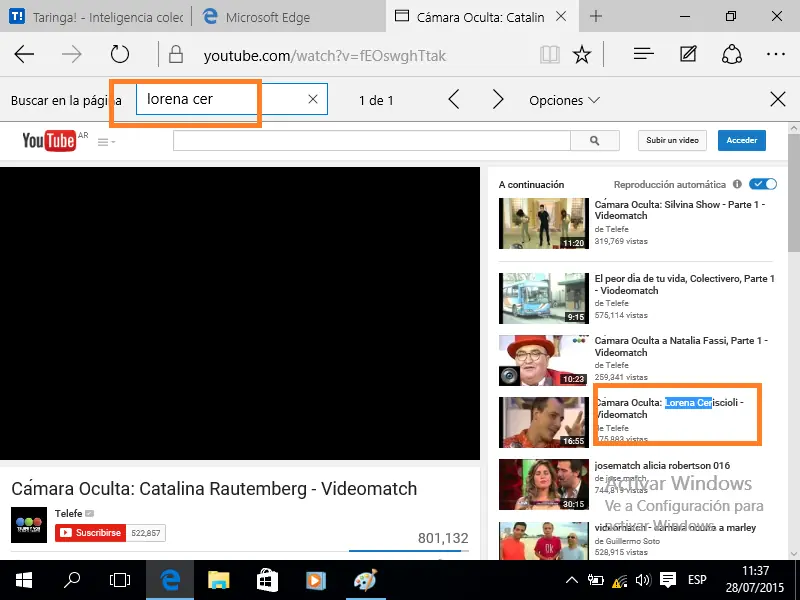
Task: Open Reading view book icon
Action: [550, 54]
